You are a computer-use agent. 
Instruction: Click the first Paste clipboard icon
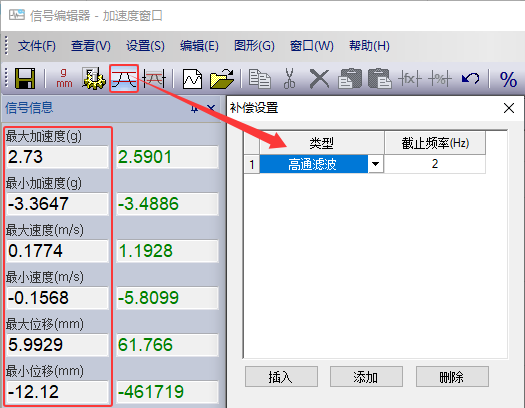[x=350, y=79]
